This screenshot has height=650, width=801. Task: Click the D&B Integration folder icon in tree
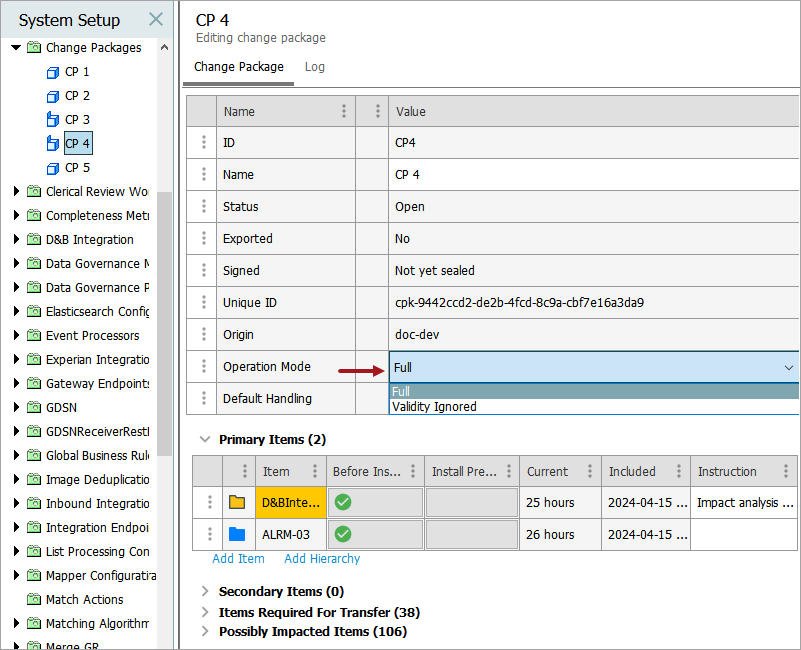pyautogui.click(x=34, y=240)
